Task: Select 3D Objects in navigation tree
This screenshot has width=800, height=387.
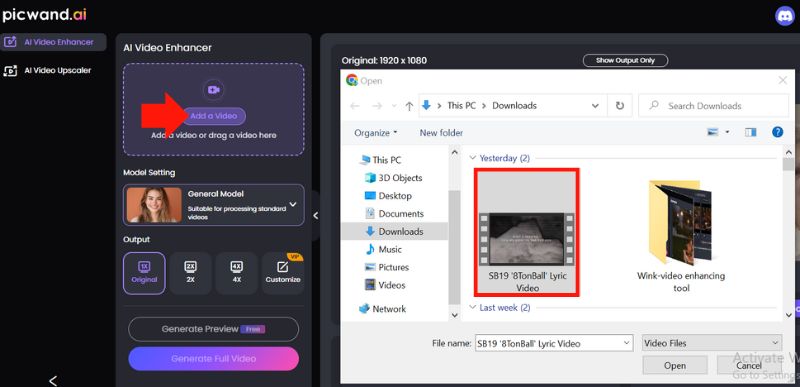Action: click(394, 178)
